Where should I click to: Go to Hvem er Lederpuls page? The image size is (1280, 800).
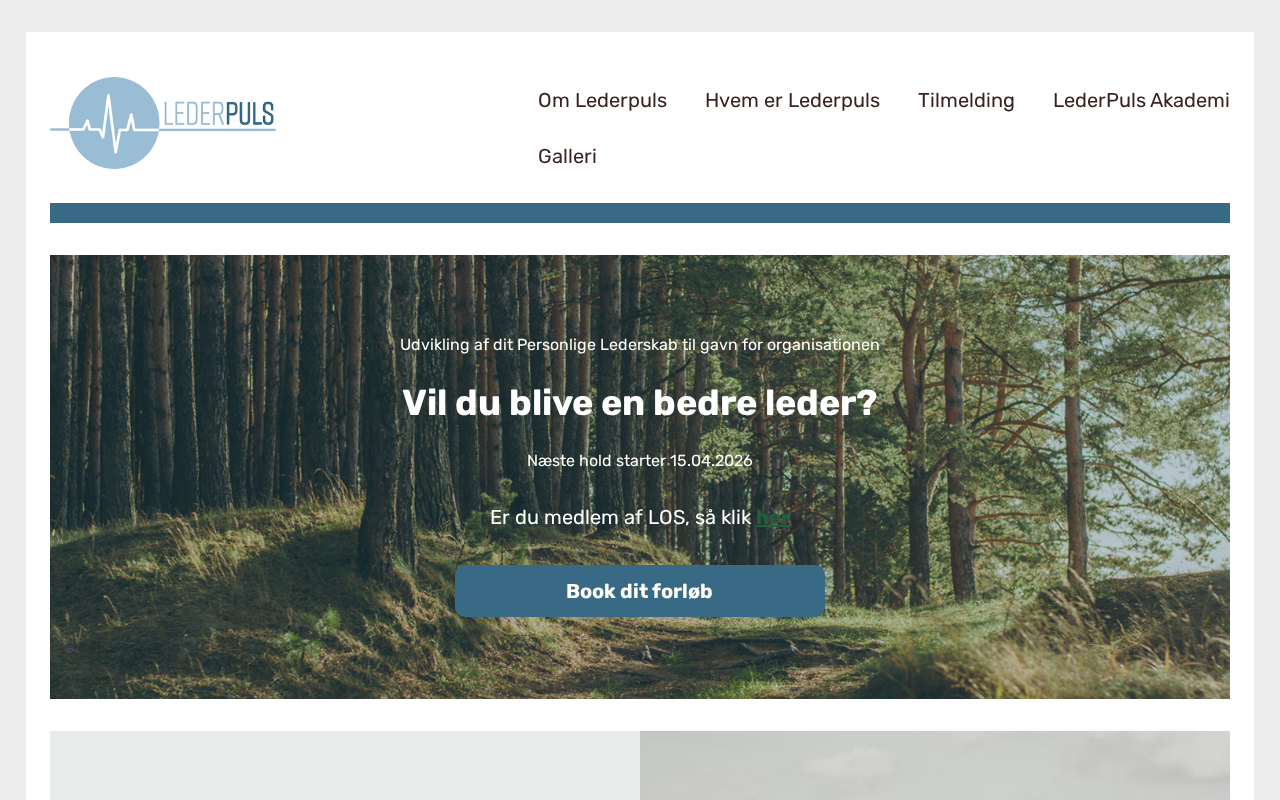[792, 100]
